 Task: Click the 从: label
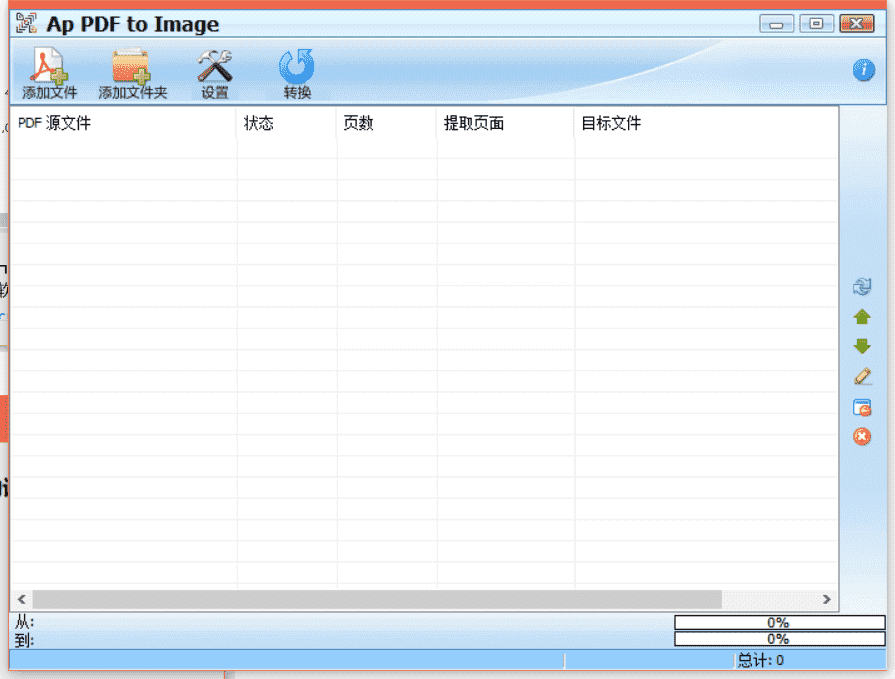click(x=25, y=622)
